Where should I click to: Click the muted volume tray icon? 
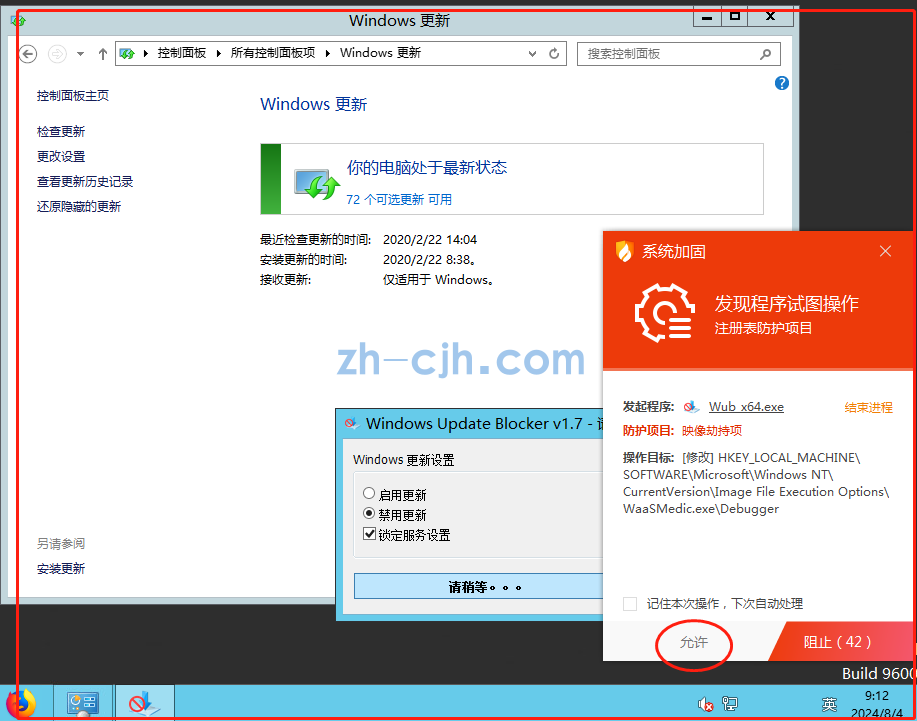[x=705, y=704]
